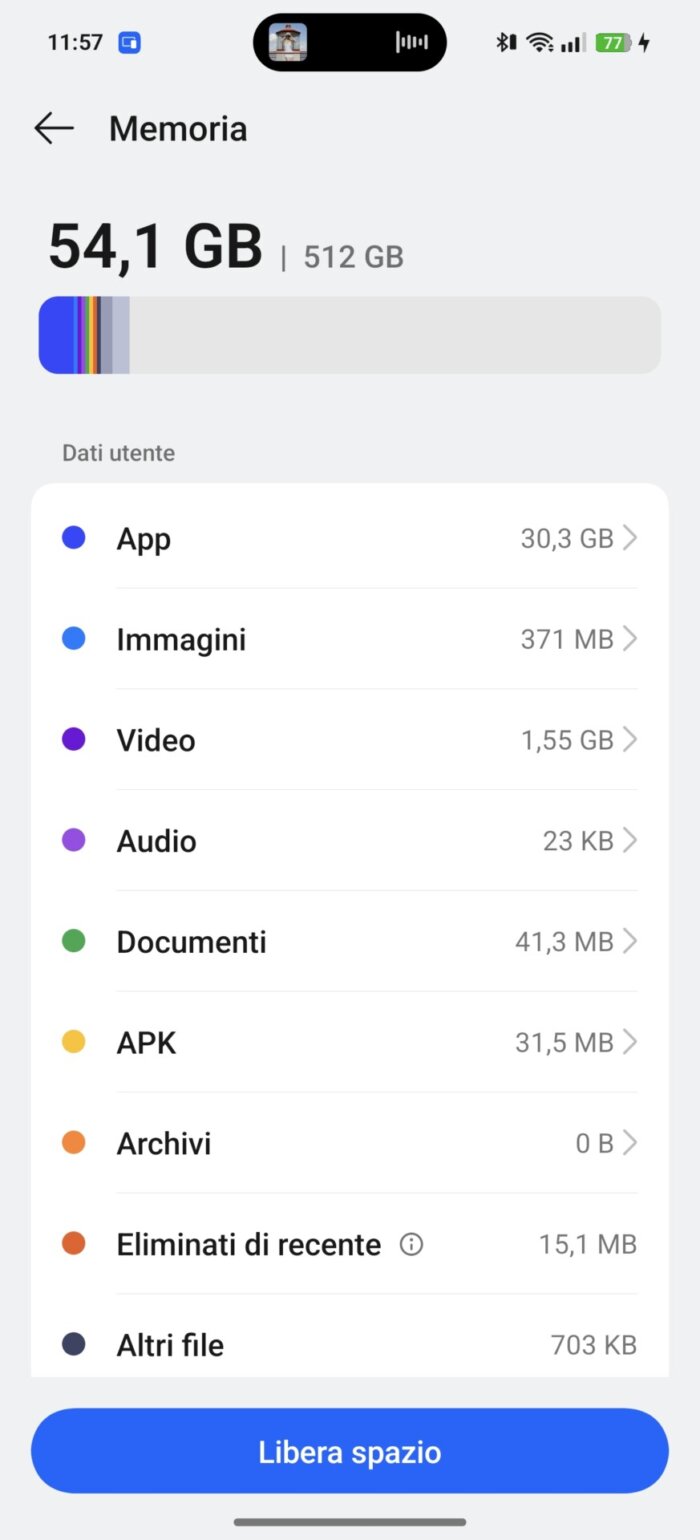Tap the cellular signal bars icon
Screen dimensions: 700x1540
pos(573,42)
